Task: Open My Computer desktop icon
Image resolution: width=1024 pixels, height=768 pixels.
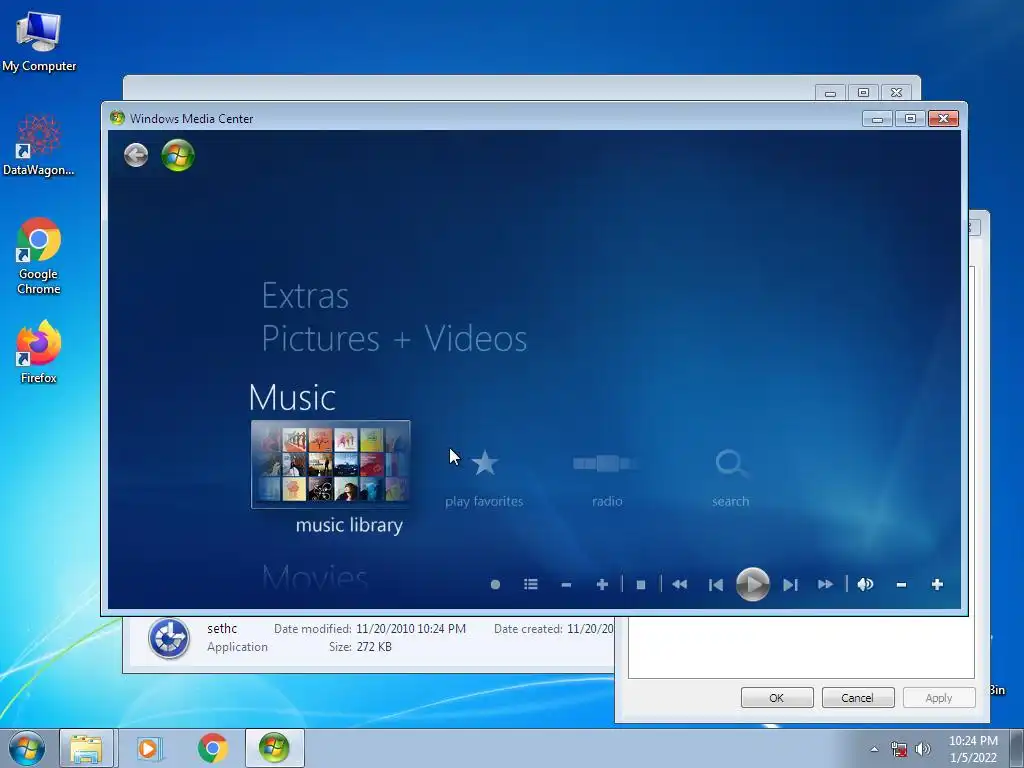Action: (x=39, y=41)
